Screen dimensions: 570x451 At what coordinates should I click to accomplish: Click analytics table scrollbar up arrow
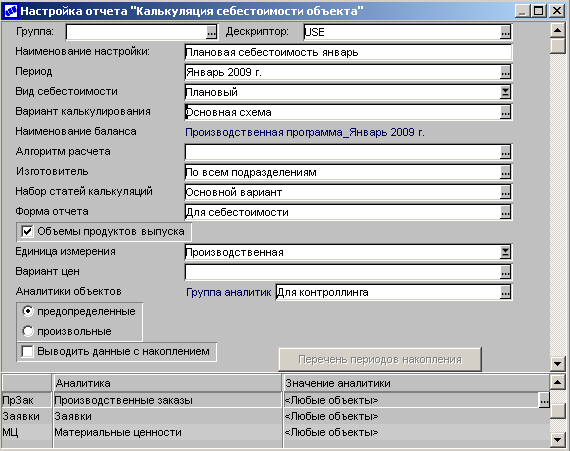pos(558,382)
